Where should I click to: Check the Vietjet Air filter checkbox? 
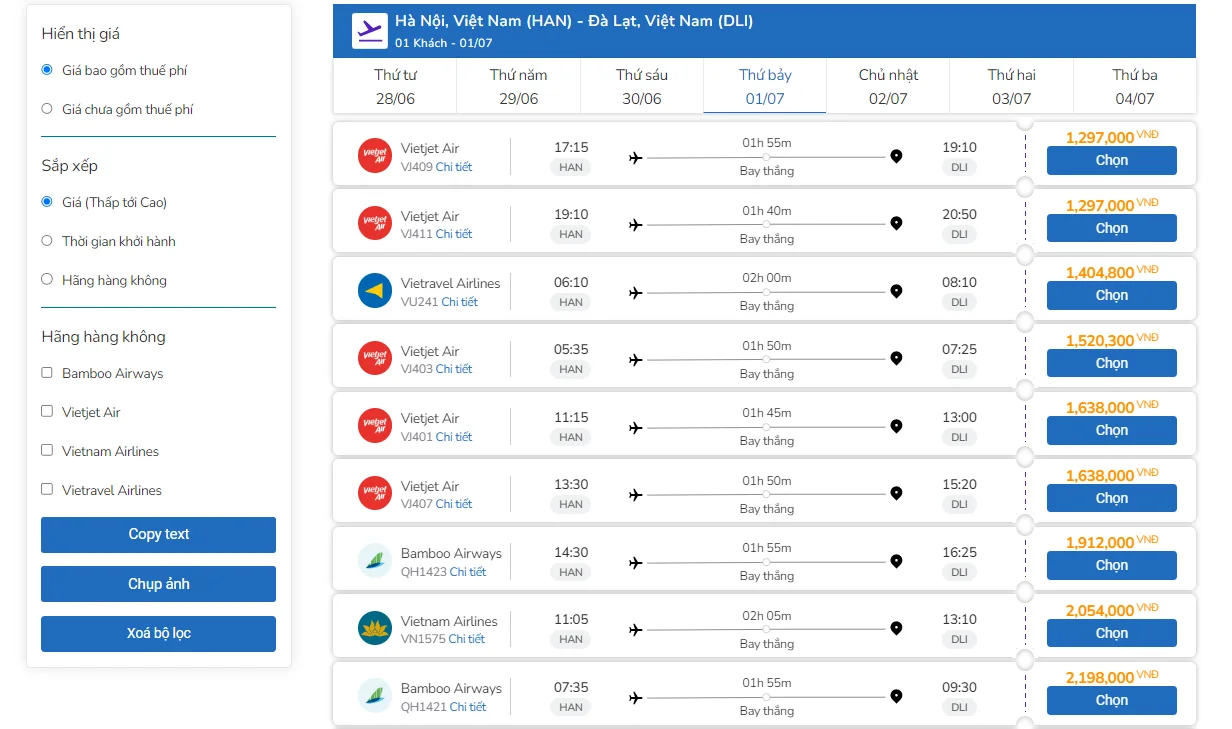pyautogui.click(x=47, y=411)
